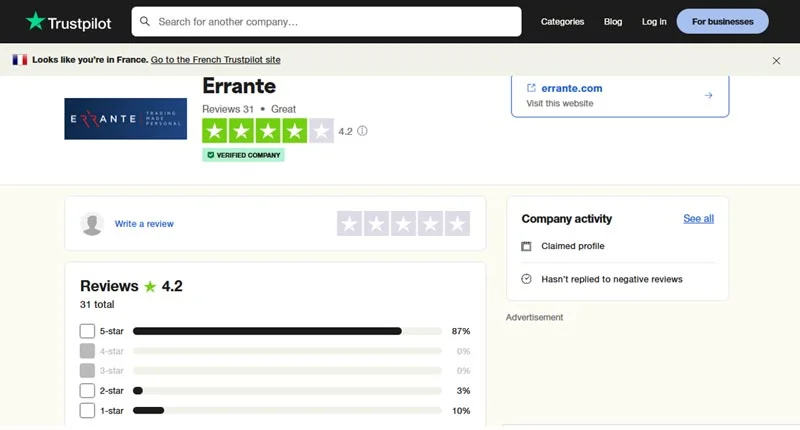Dismiss the France location banner

pos(776,61)
